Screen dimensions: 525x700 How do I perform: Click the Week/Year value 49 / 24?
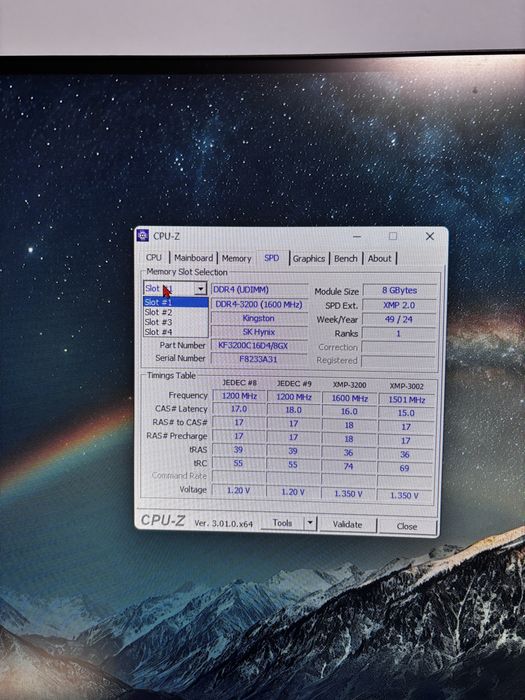[400, 320]
